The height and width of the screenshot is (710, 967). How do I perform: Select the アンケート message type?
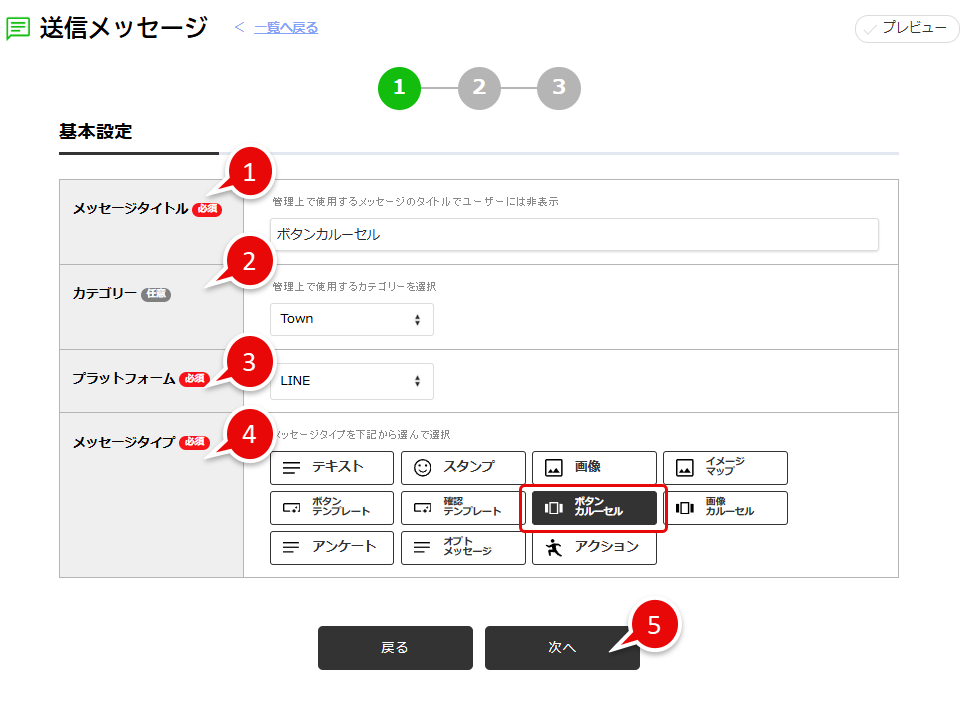pyautogui.click(x=331, y=547)
